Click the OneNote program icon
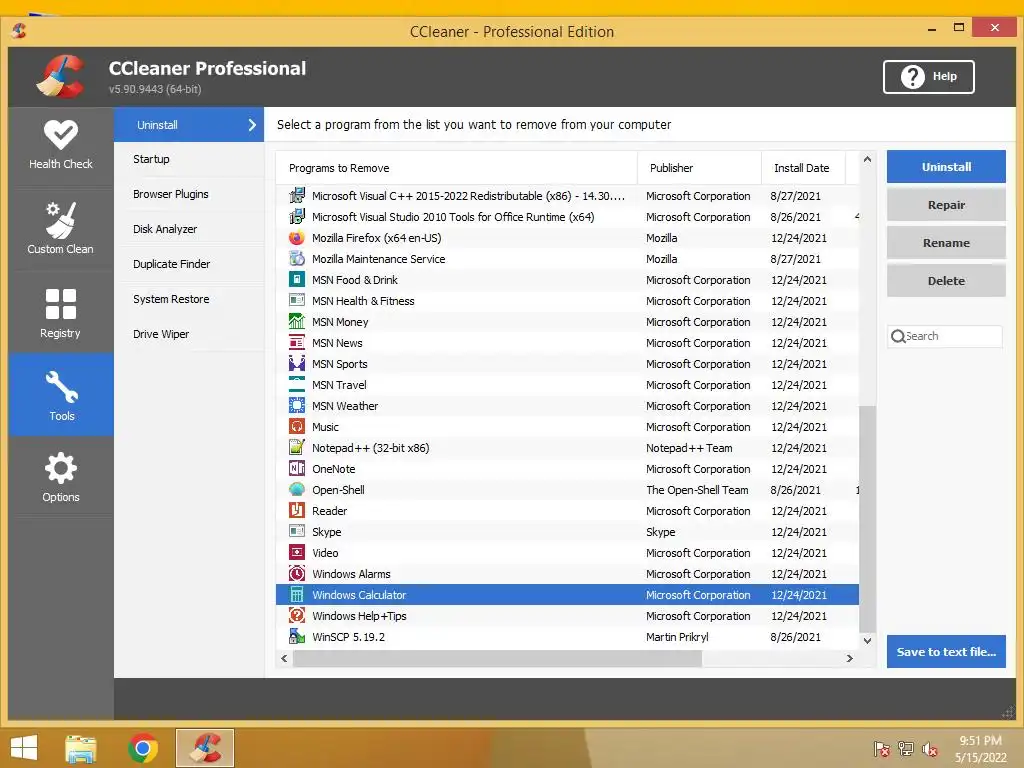Screen dimensions: 1024x768 [296, 469]
